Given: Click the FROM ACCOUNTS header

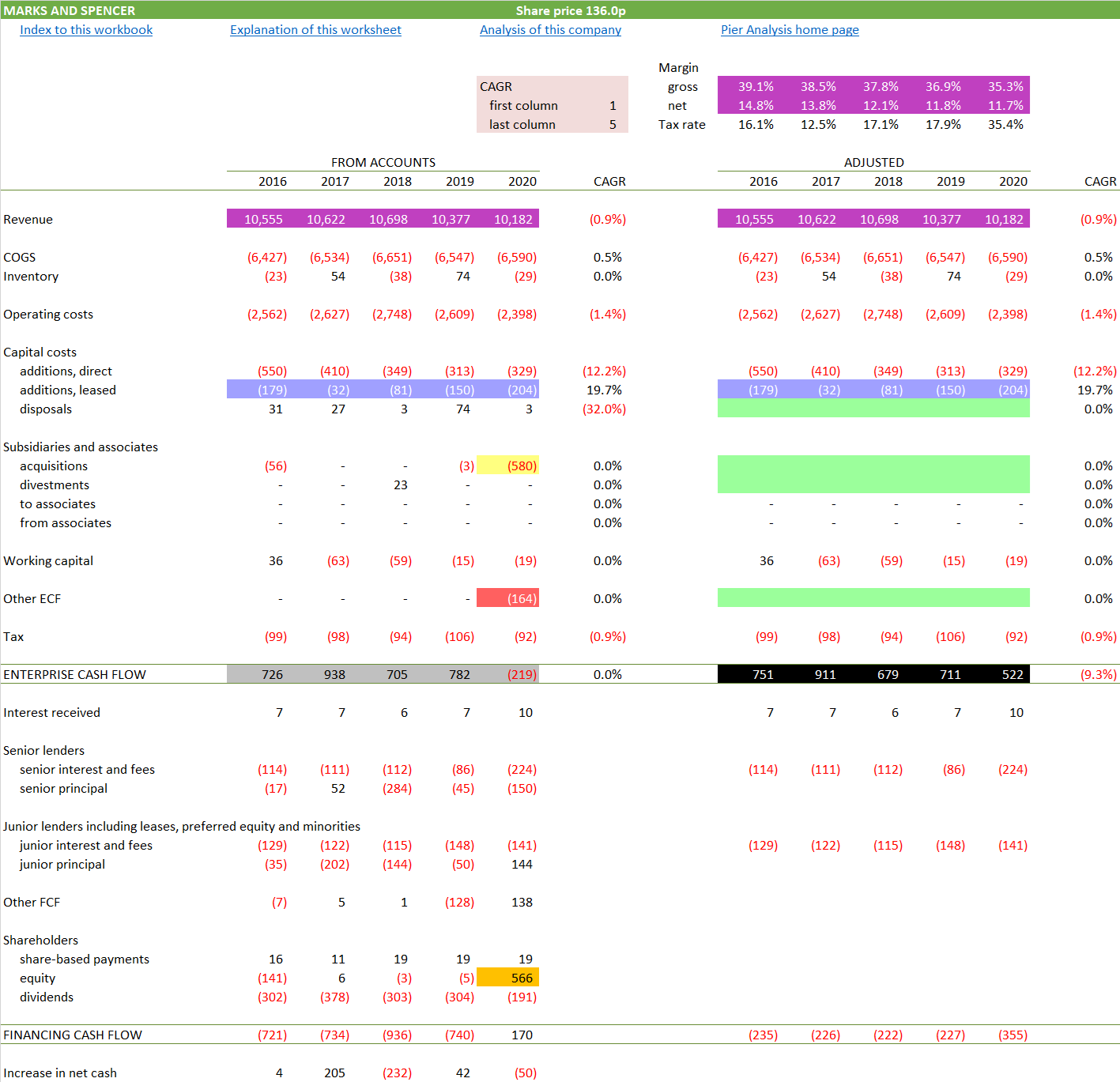Looking at the screenshot, I should [383, 163].
